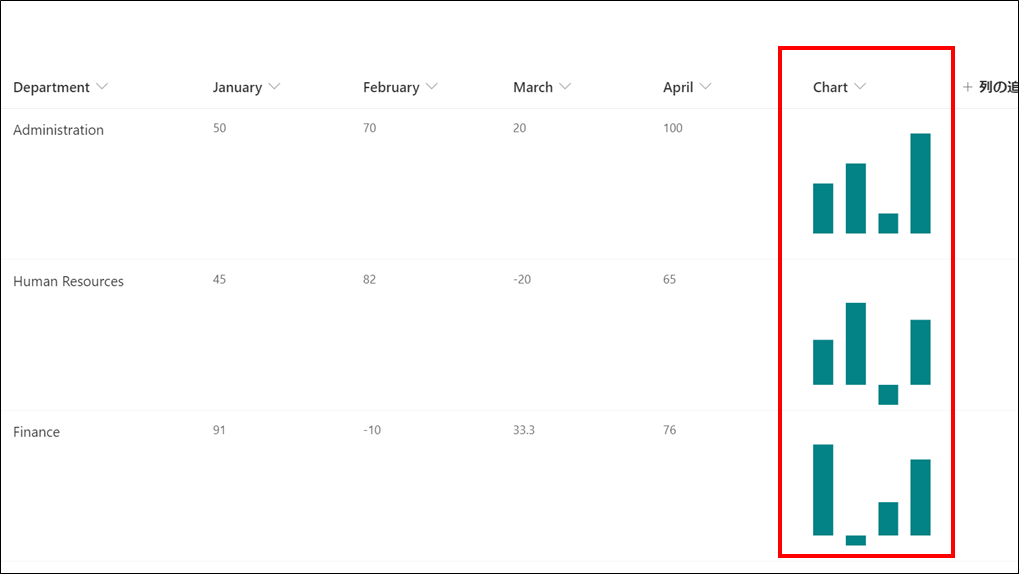This screenshot has height=574, width=1019.
Task: Open the Chart column dropdown chevron
Action: point(860,86)
